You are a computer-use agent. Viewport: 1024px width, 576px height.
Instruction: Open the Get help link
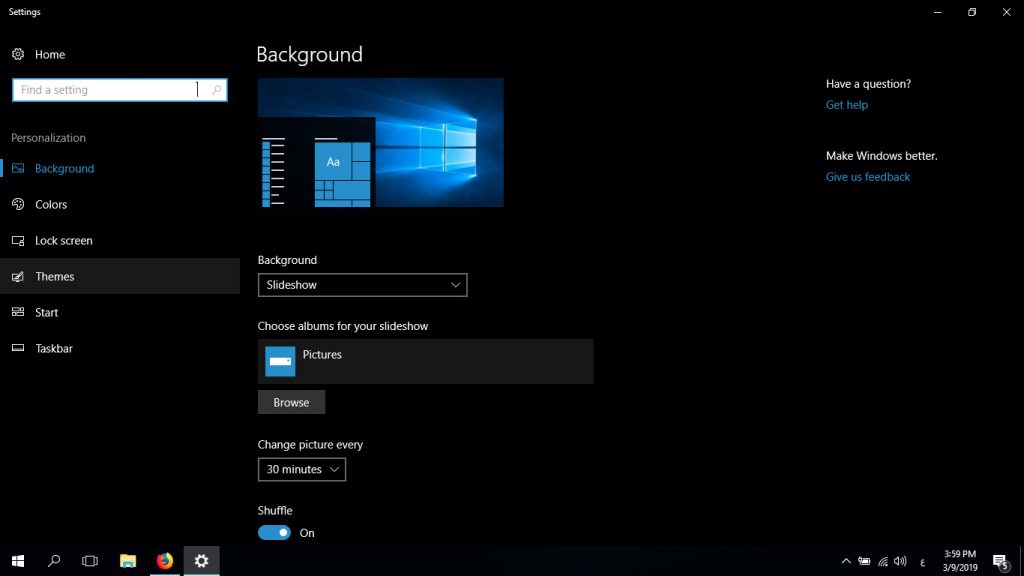pyautogui.click(x=846, y=104)
